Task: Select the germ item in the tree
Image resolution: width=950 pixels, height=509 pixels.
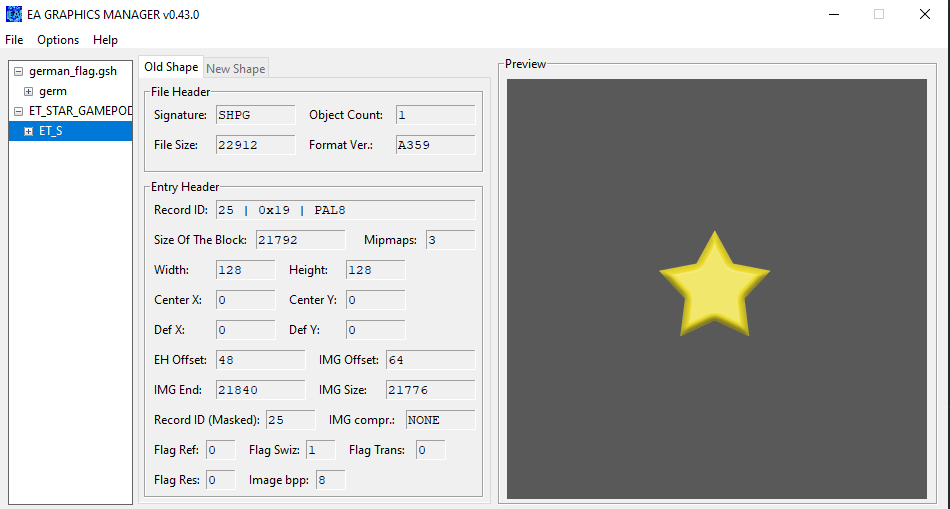Action: (x=53, y=91)
